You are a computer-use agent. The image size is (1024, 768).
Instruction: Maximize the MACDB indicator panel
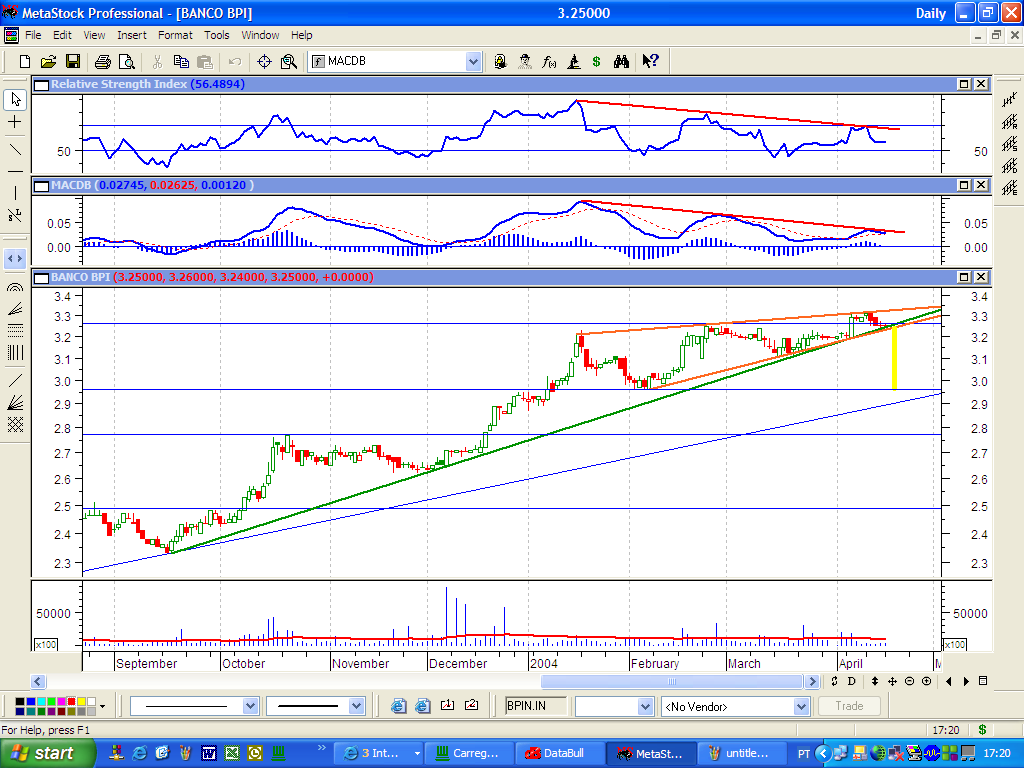pos(964,186)
